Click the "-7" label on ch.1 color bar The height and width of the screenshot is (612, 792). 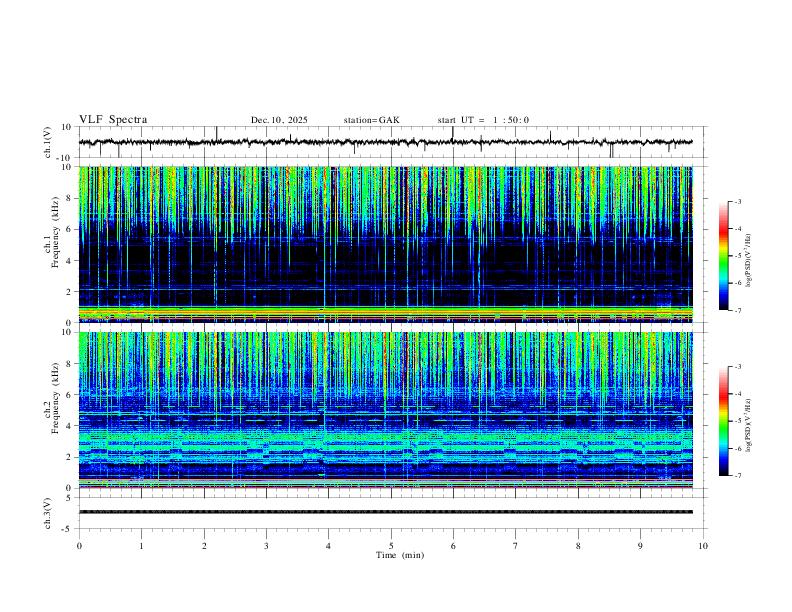pyautogui.click(x=737, y=310)
